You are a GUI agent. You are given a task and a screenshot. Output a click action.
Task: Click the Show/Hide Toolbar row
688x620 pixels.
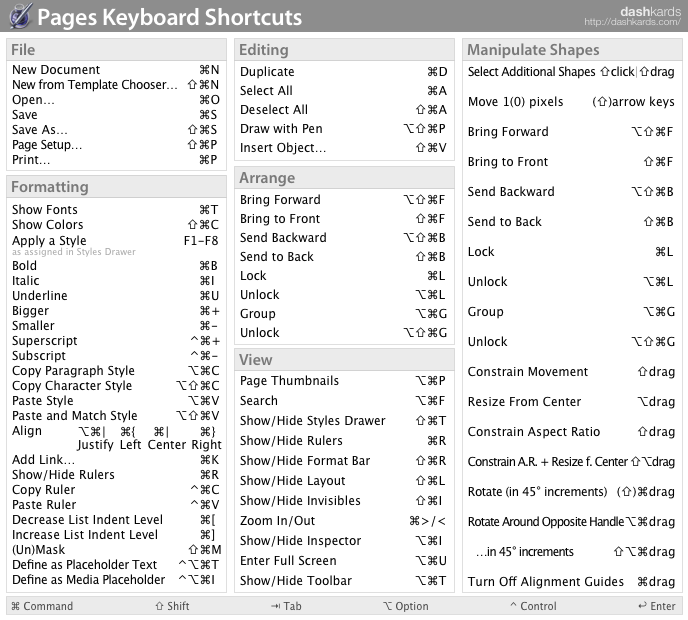click(x=344, y=581)
